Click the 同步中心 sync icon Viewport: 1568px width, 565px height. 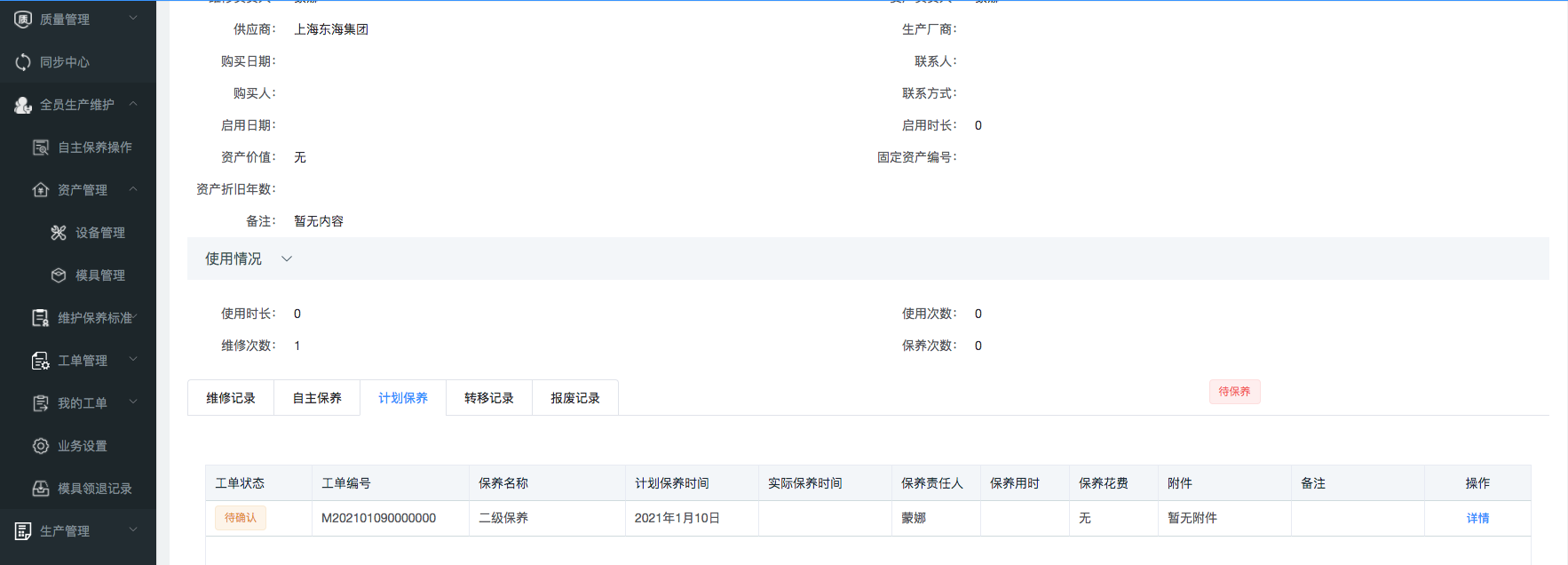point(23,62)
